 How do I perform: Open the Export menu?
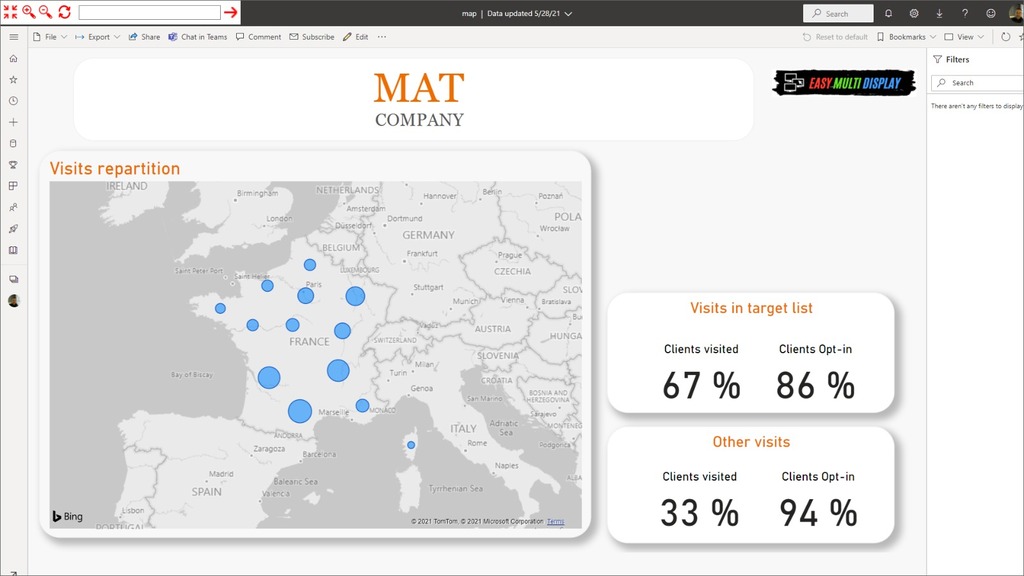[98, 37]
